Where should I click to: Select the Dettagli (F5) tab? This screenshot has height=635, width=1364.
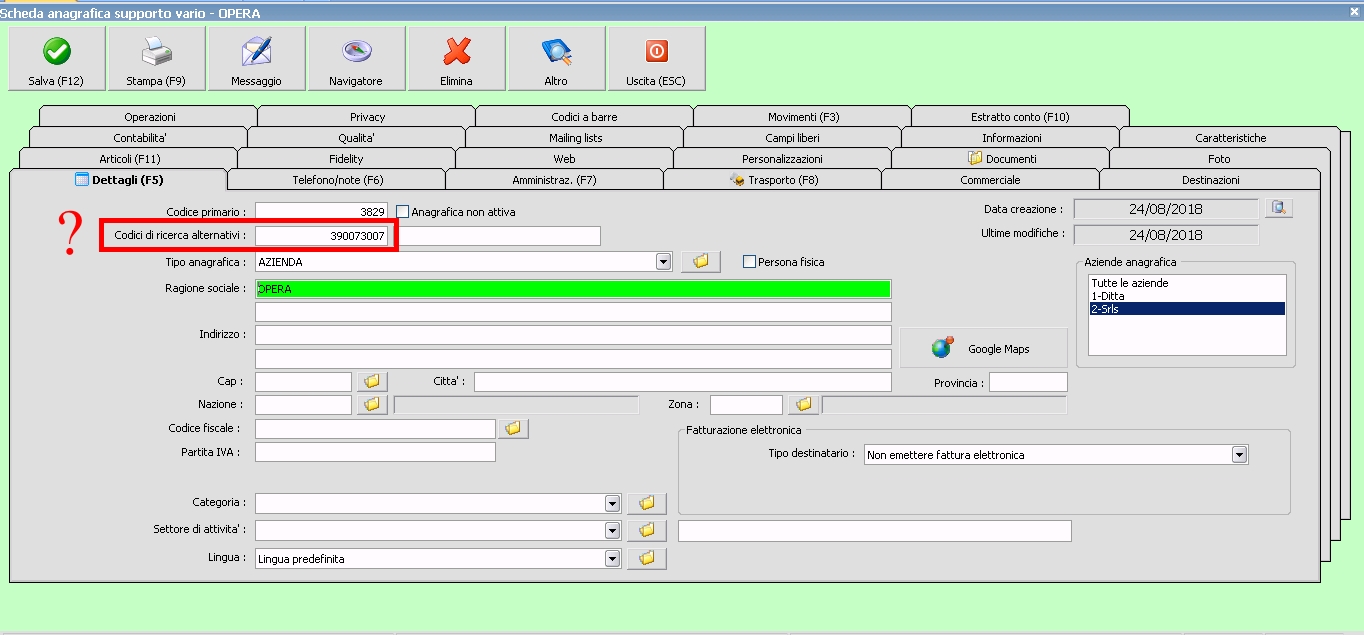[119, 180]
